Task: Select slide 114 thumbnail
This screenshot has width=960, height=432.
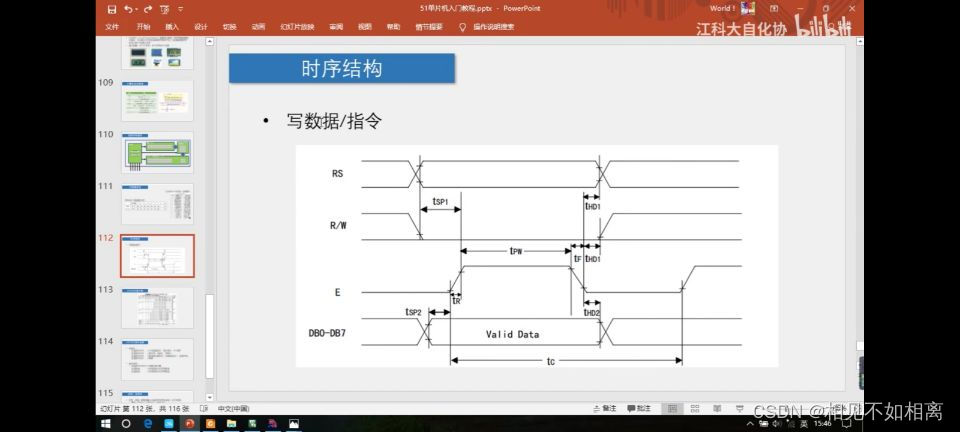Action: click(x=157, y=360)
